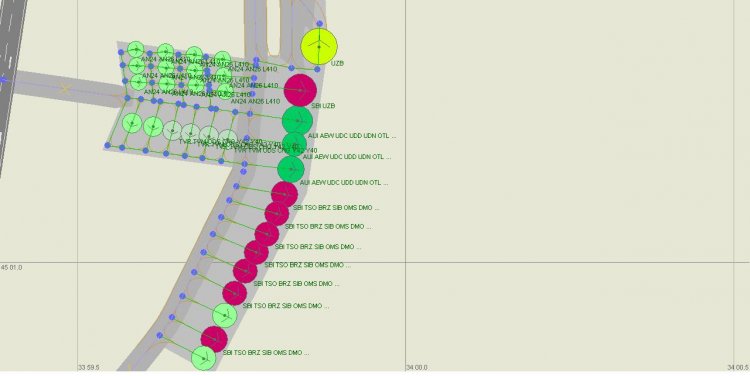Select blue node at the runway's left edge
The height and width of the screenshot is (376, 750).
point(3,80)
